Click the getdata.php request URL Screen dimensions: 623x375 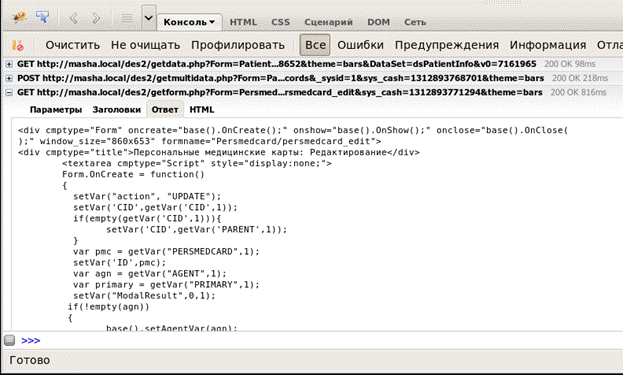(277, 64)
